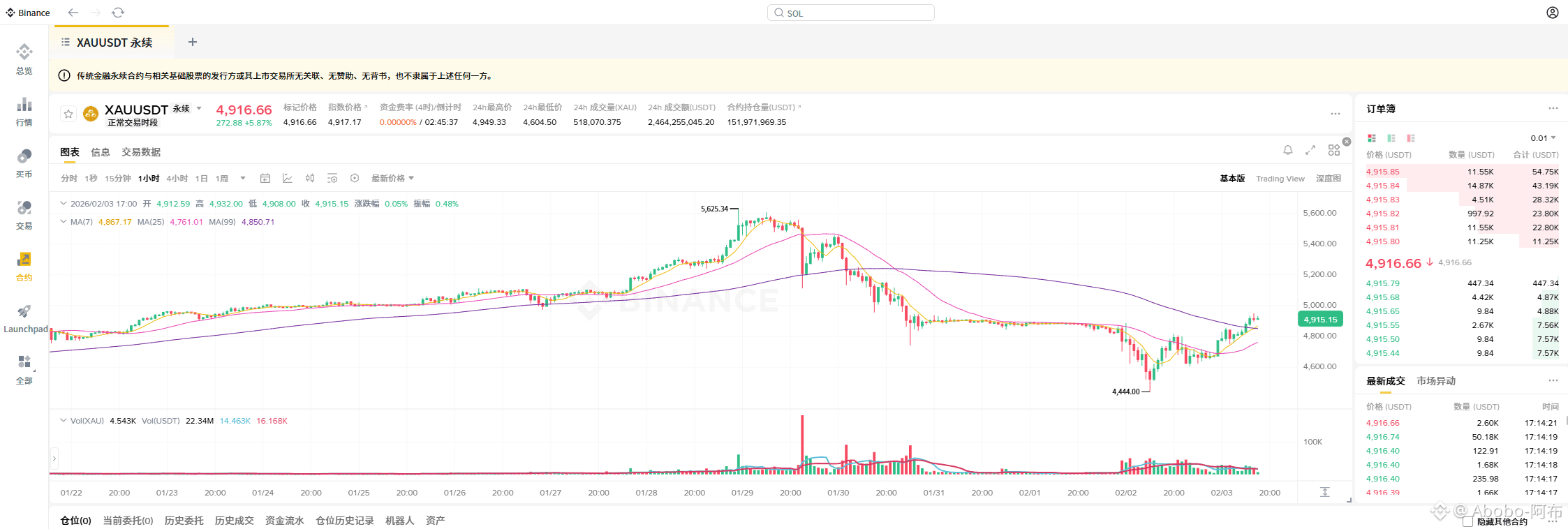
Task: Tick the 隐藏其他合约 checkbox
Action: click(1467, 521)
